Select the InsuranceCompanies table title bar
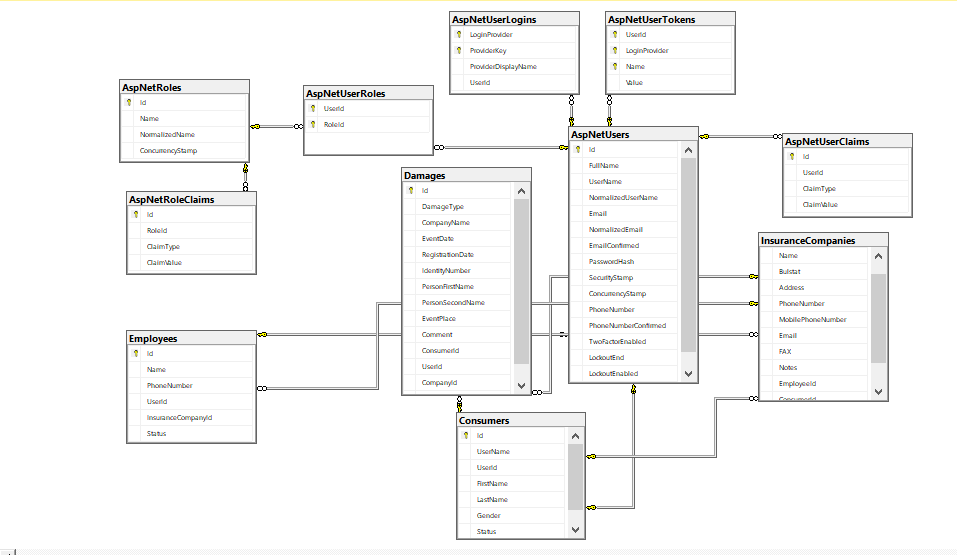The width and height of the screenshot is (957, 555). [x=823, y=241]
